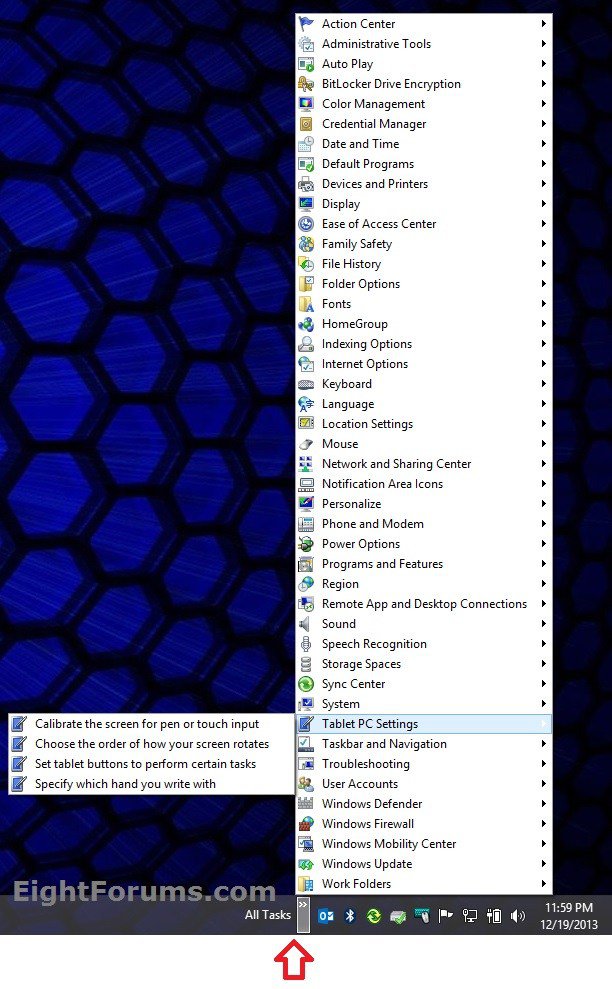Click the HomeGroup spheres icon
The image size is (612, 989).
(306, 324)
